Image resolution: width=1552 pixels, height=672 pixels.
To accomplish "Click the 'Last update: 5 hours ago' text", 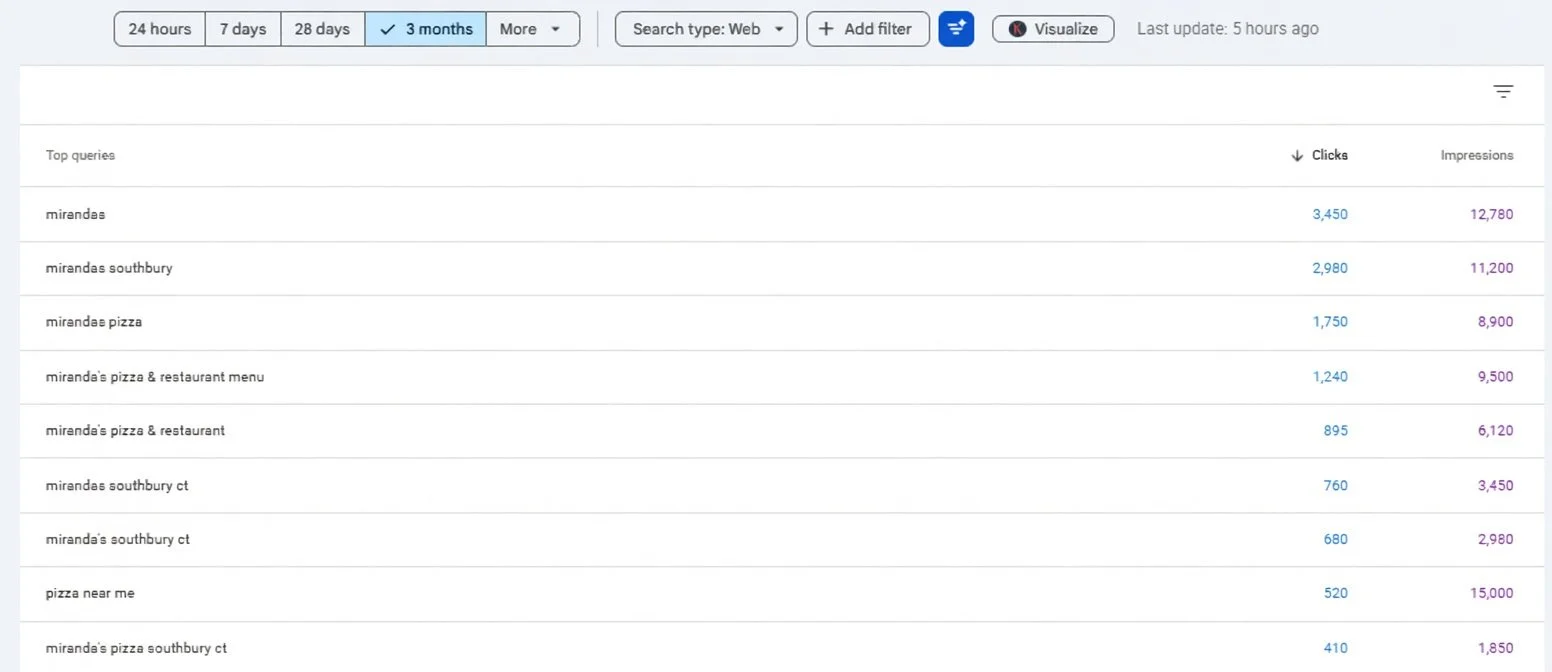I will 1227,29.
